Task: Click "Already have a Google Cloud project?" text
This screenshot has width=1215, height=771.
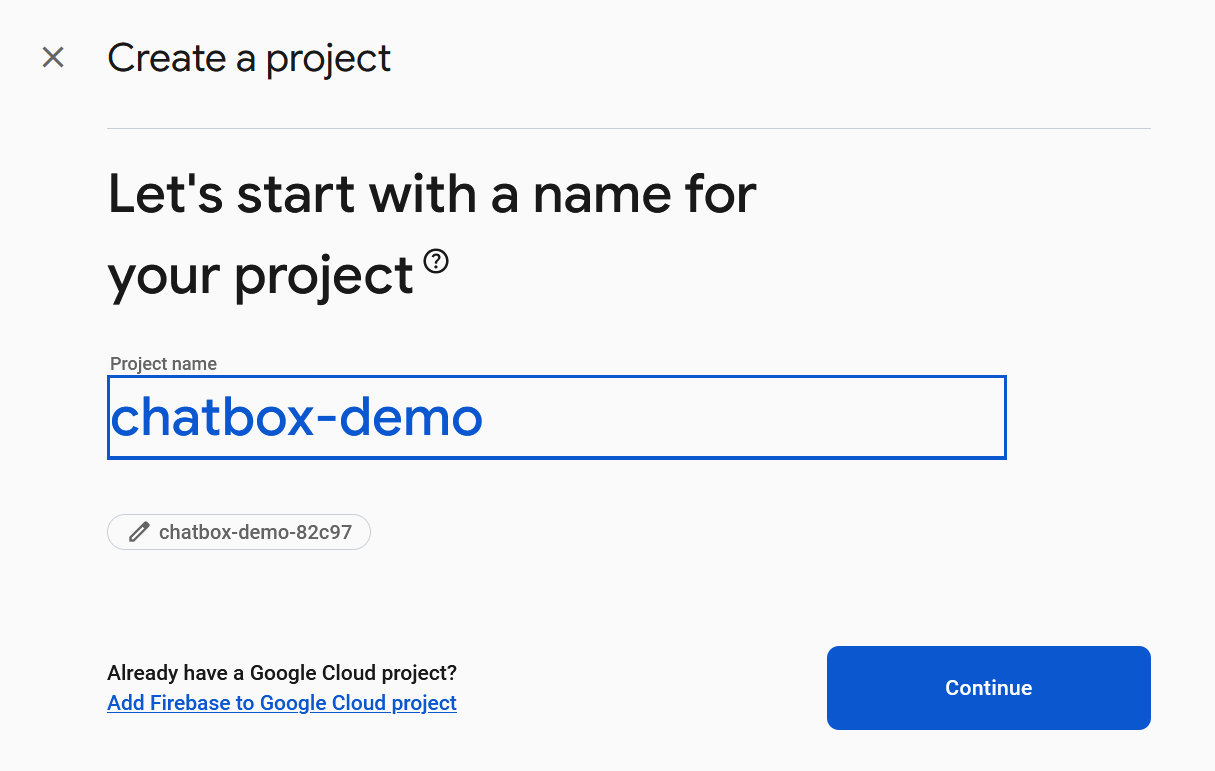Action: pos(282,673)
